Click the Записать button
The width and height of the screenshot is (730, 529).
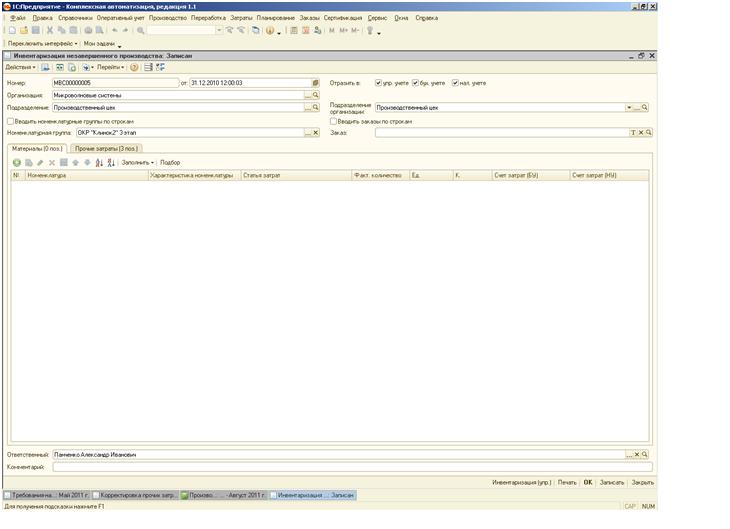point(612,482)
